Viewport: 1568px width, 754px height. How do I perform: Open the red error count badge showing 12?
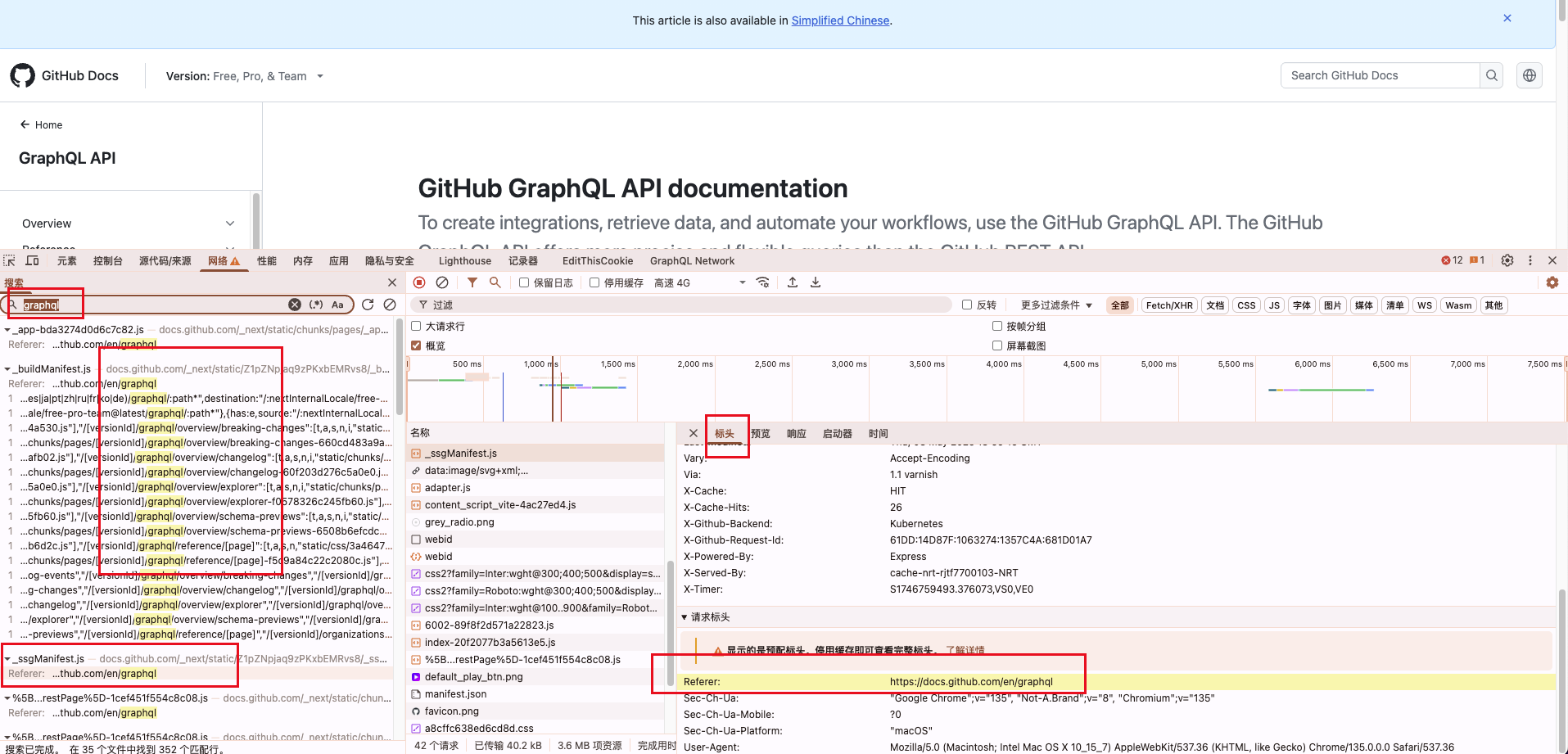[1452, 260]
